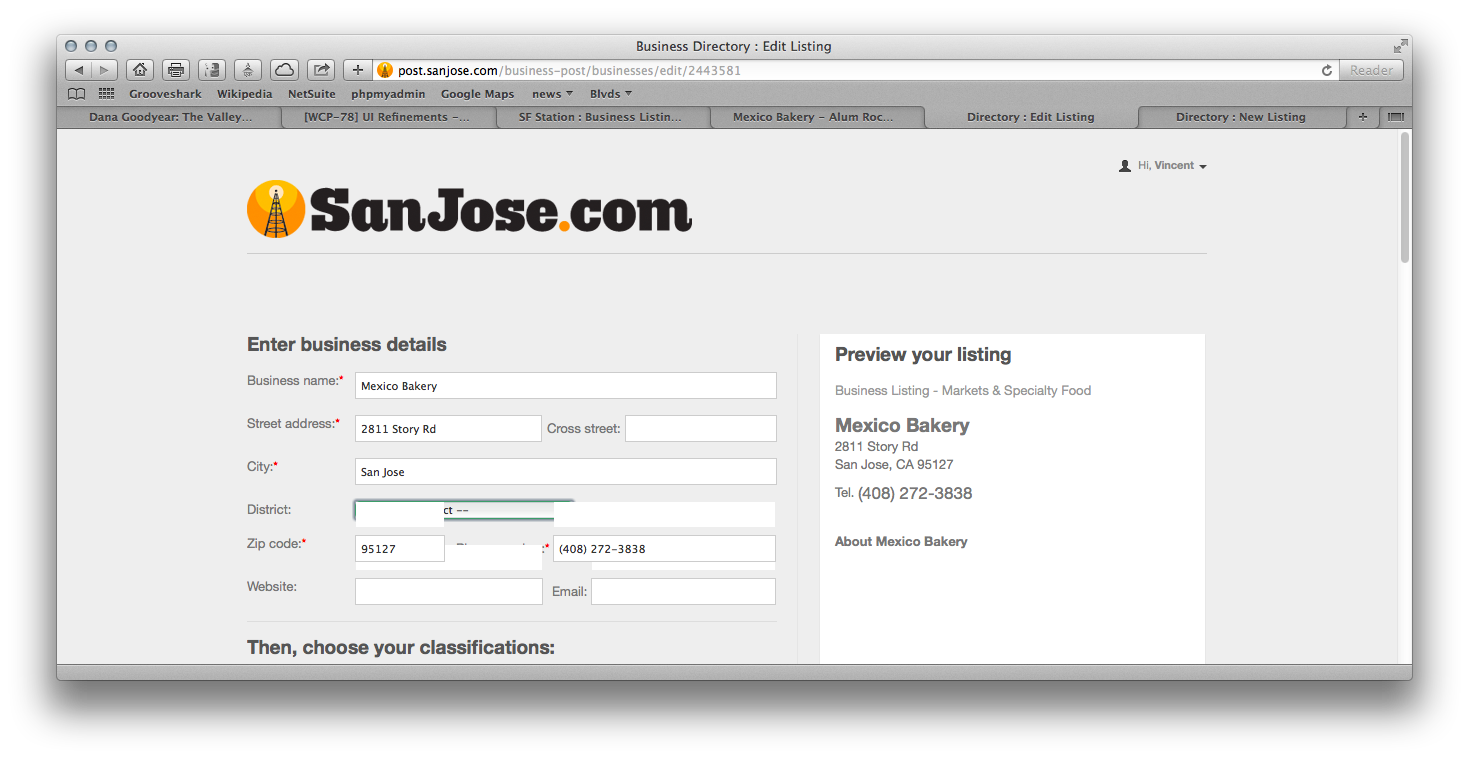The width and height of the screenshot is (1469, 759).
Task: Open Reading List book icon
Action: tap(76, 94)
